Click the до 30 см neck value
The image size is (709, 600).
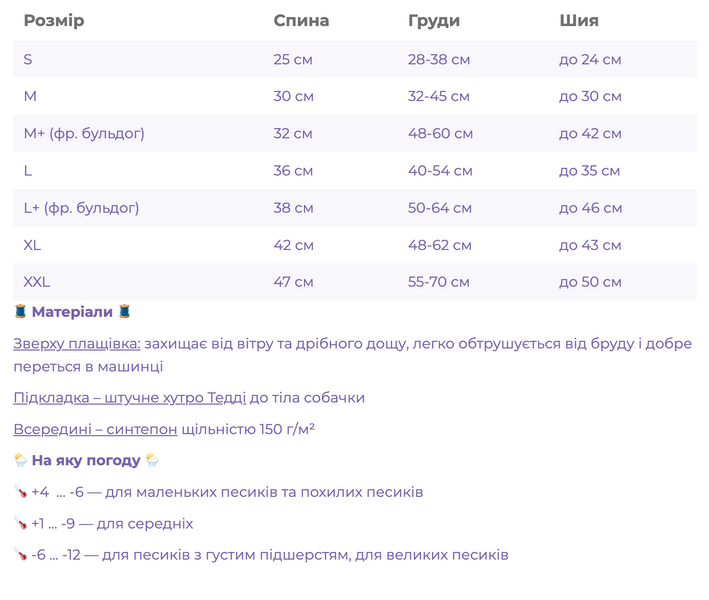(590, 97)
